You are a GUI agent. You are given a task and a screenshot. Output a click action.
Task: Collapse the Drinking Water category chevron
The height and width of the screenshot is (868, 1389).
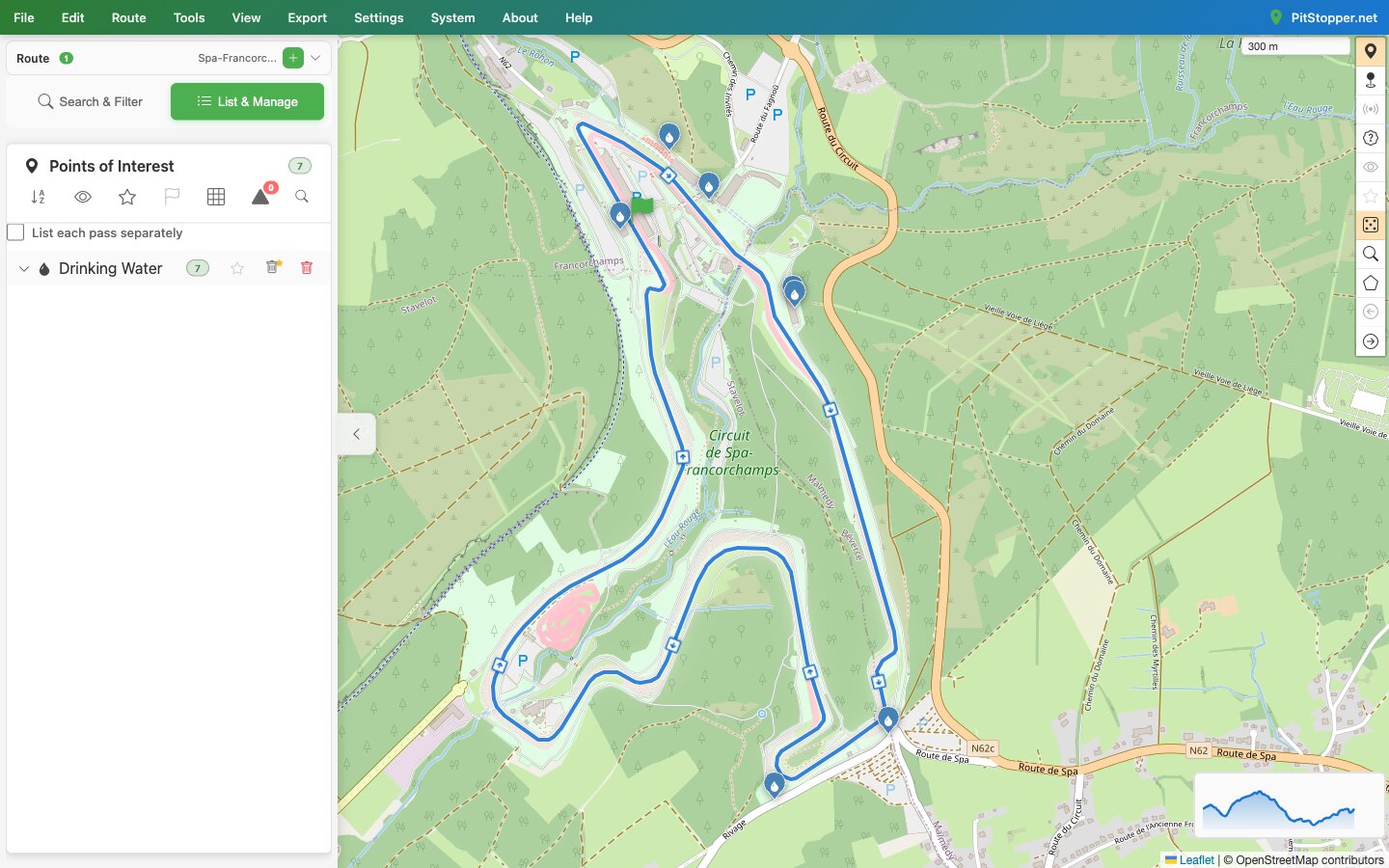pyautogui.click(x=24, y=269)
